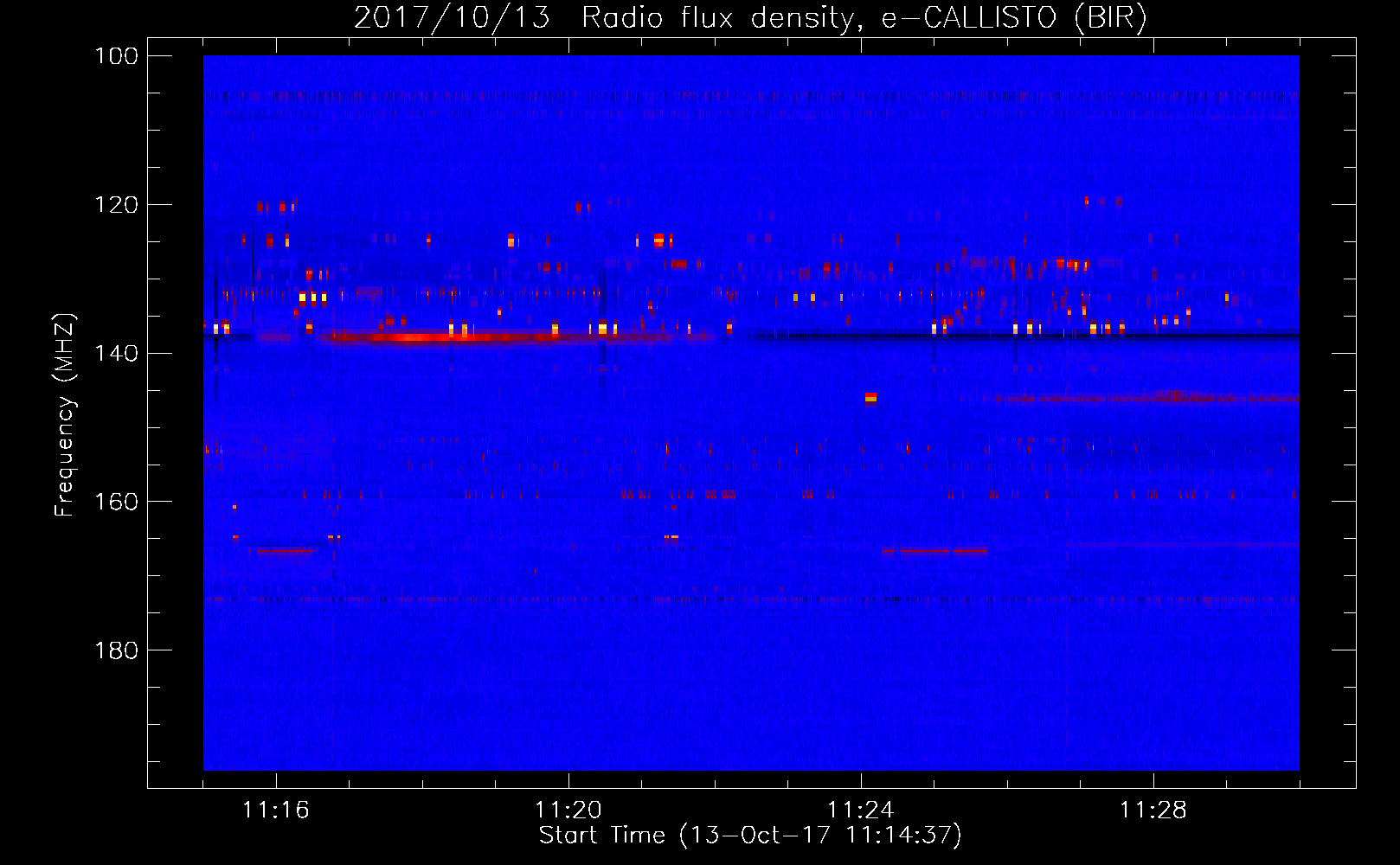
Task: Click the '180' frequency tick label
Action: coord(117,650)
